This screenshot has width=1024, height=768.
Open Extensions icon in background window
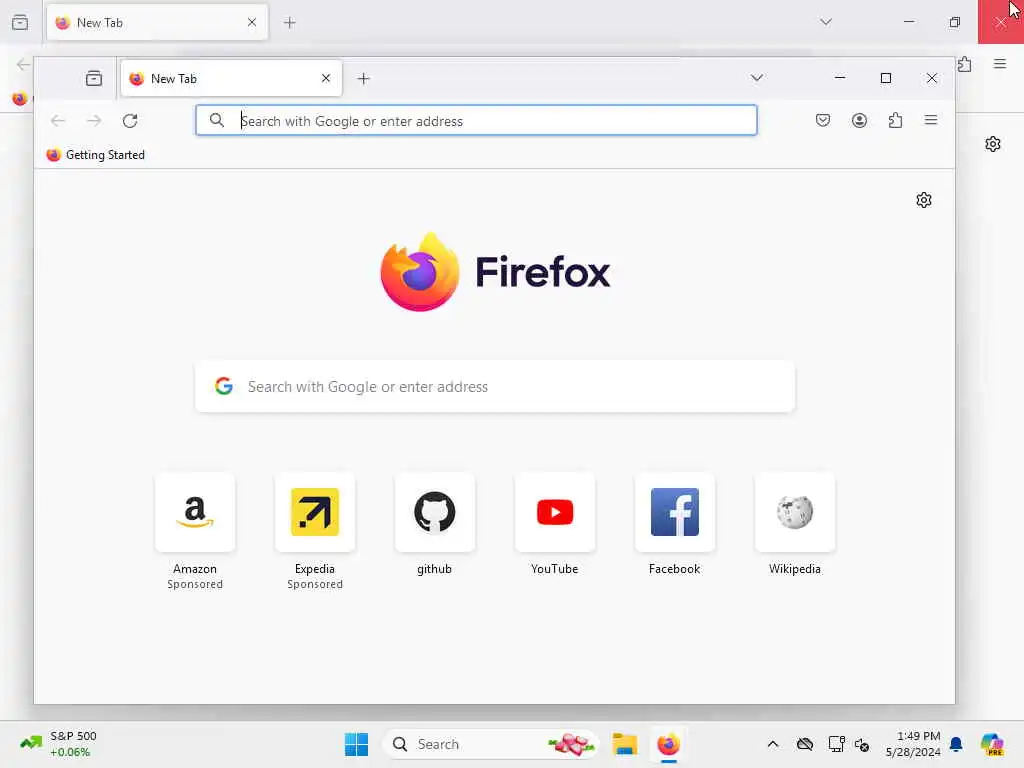click(x=965, y=64)
